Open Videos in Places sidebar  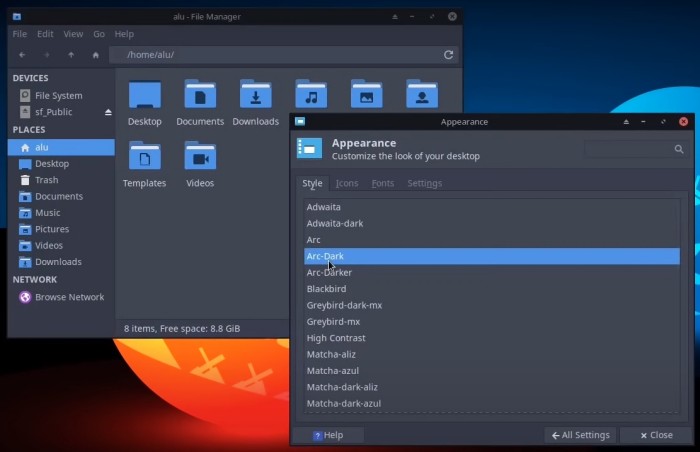click(x=61, y=246)
